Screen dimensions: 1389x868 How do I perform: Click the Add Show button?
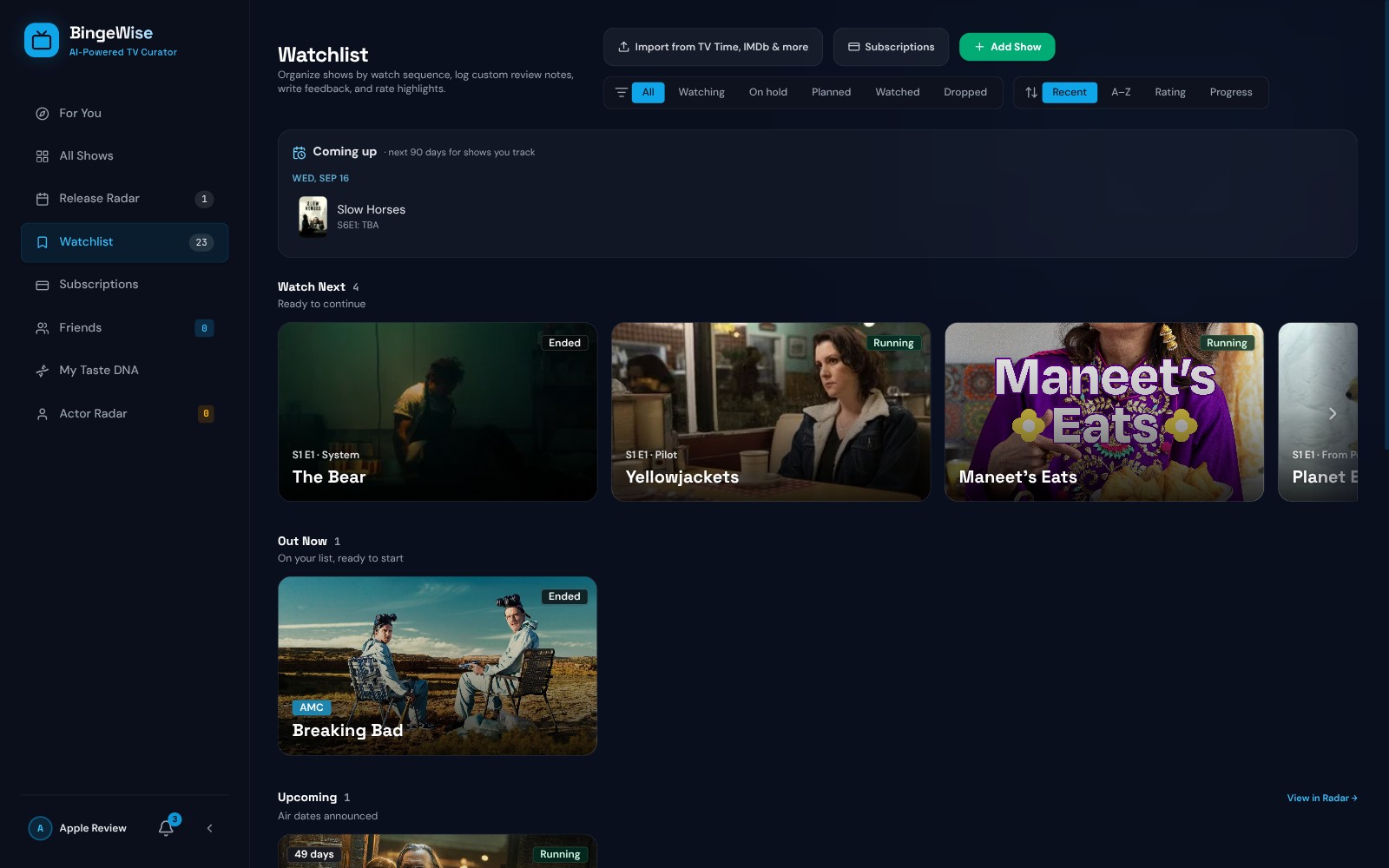pos(1007,47)
